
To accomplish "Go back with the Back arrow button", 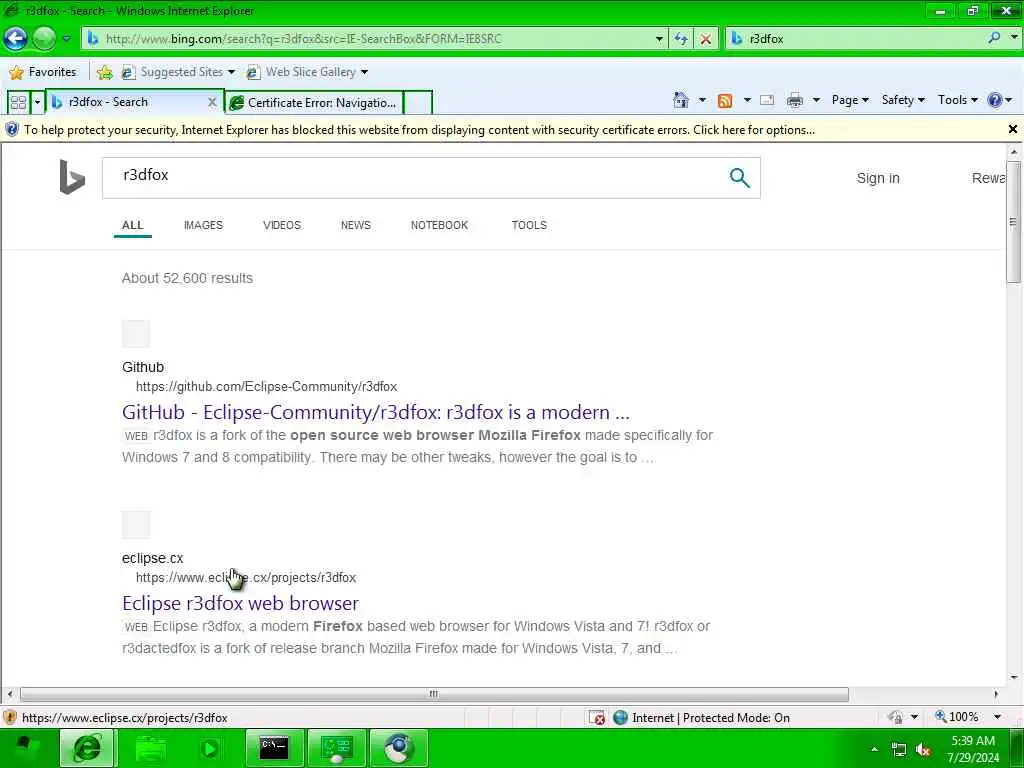I will click(15, 39).
